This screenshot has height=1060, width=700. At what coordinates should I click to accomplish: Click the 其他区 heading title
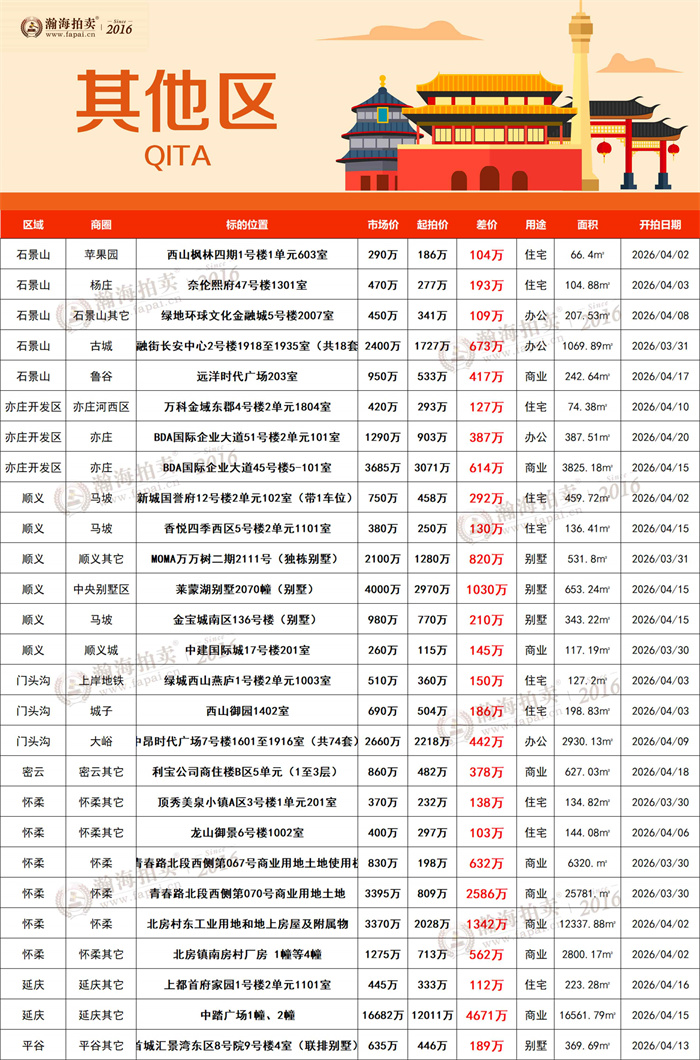point(176,102)
